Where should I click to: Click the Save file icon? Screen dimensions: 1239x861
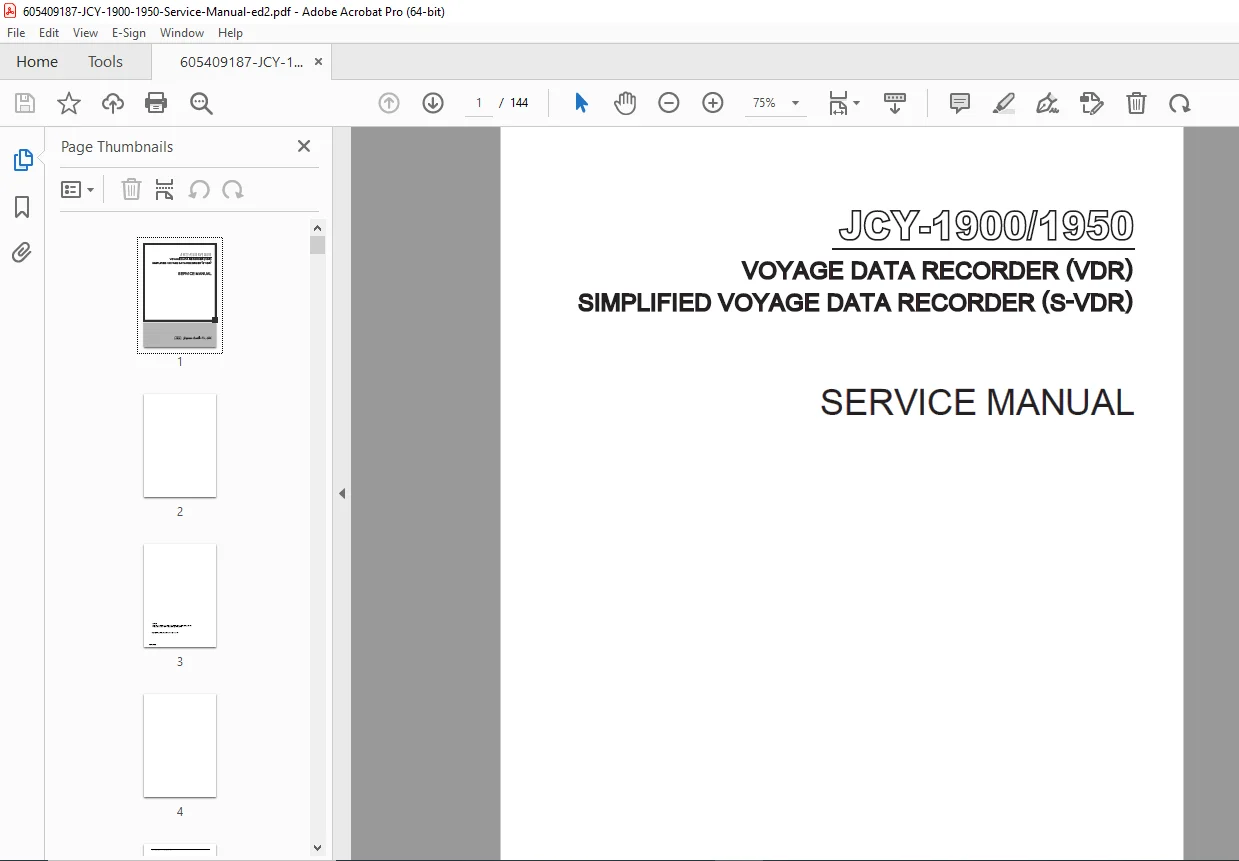tap(25, 103)
